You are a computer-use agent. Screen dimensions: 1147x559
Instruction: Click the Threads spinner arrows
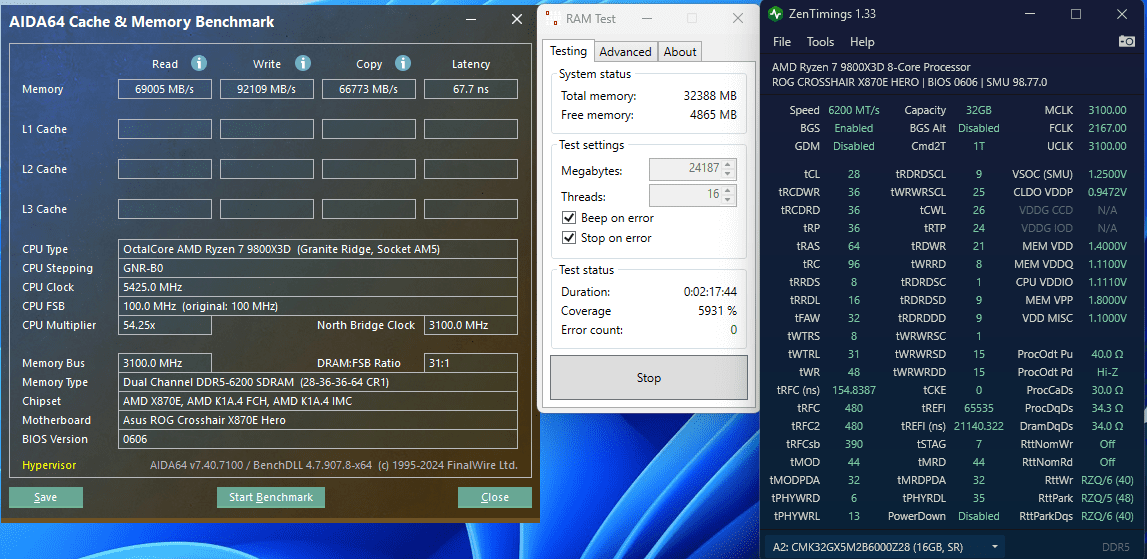coord(728,195)
